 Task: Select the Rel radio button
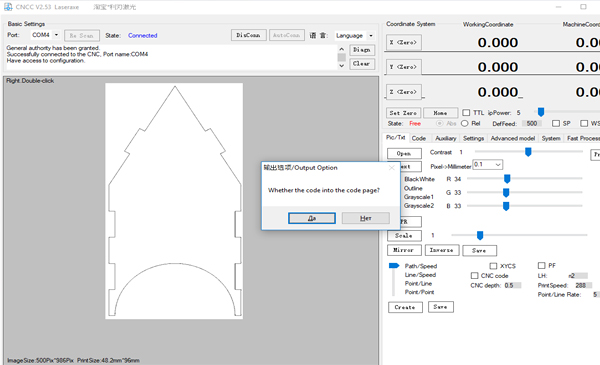click(x=465, y=123)
